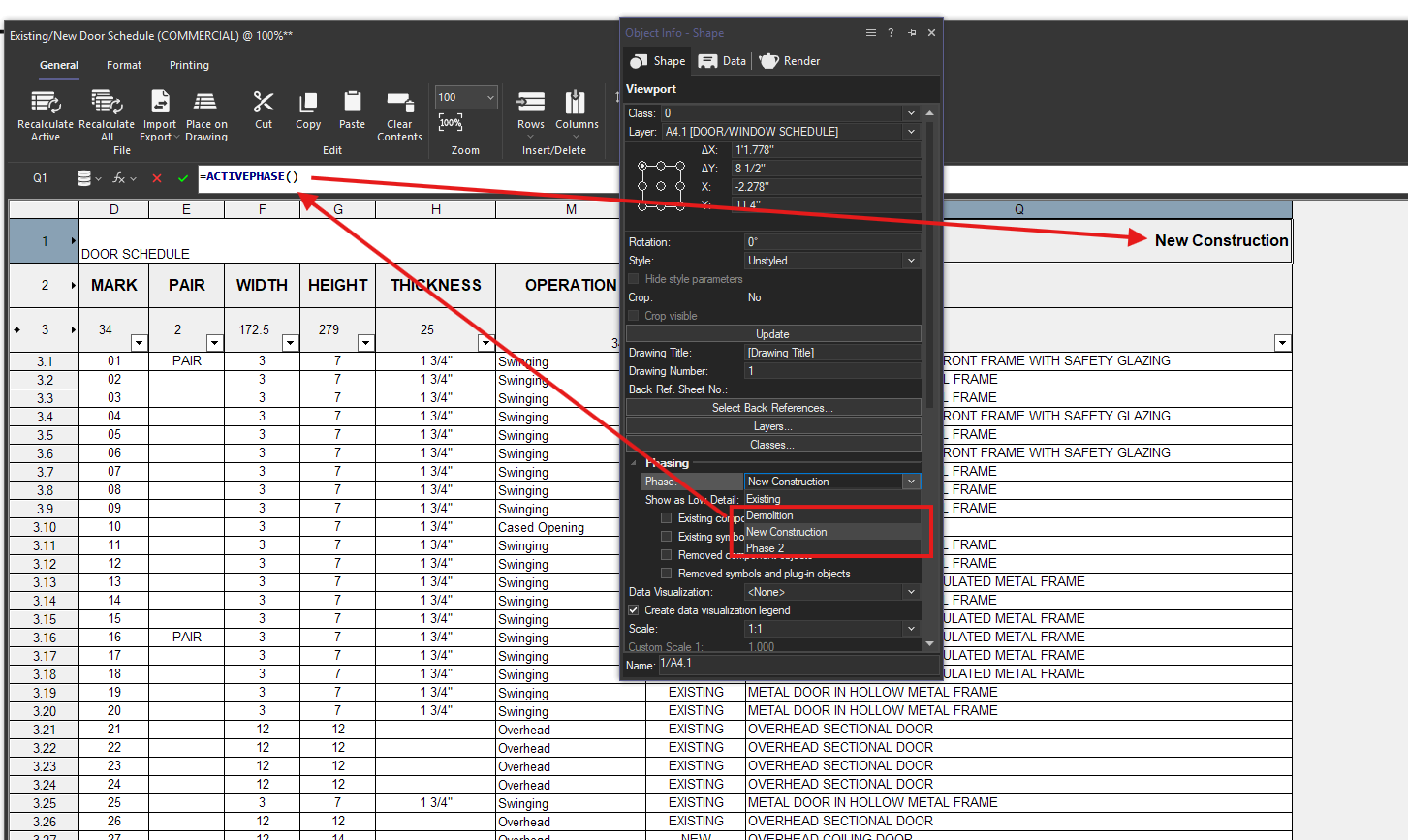The height and width of the screenshot is (840, 1408).
Task: Enable Create data visualization legend checkbox
Action: pos(634,610)
